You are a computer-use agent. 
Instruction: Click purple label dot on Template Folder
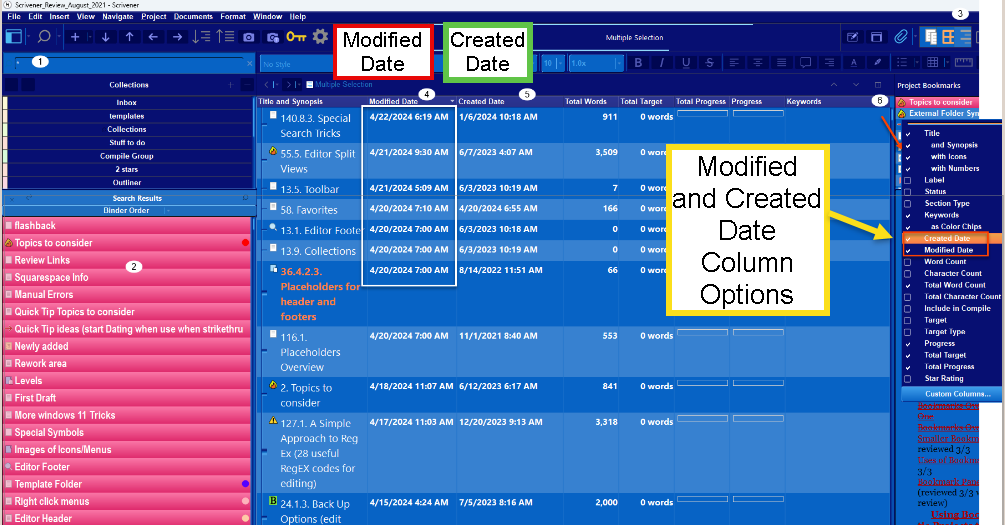[x=245, y=484]
